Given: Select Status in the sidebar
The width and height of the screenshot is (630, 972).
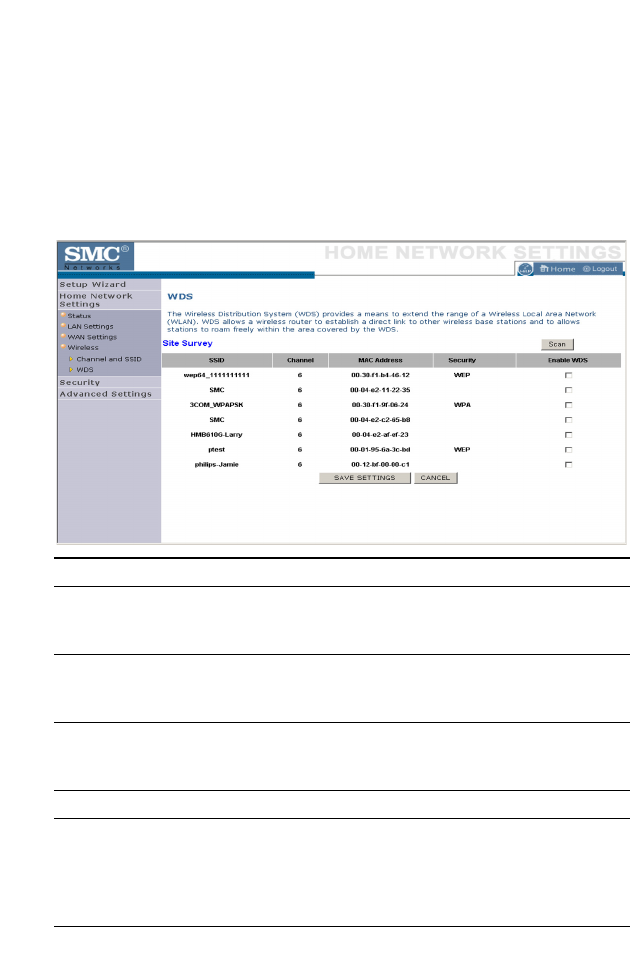Looking at the screenshot, I should tap(79, 316).
